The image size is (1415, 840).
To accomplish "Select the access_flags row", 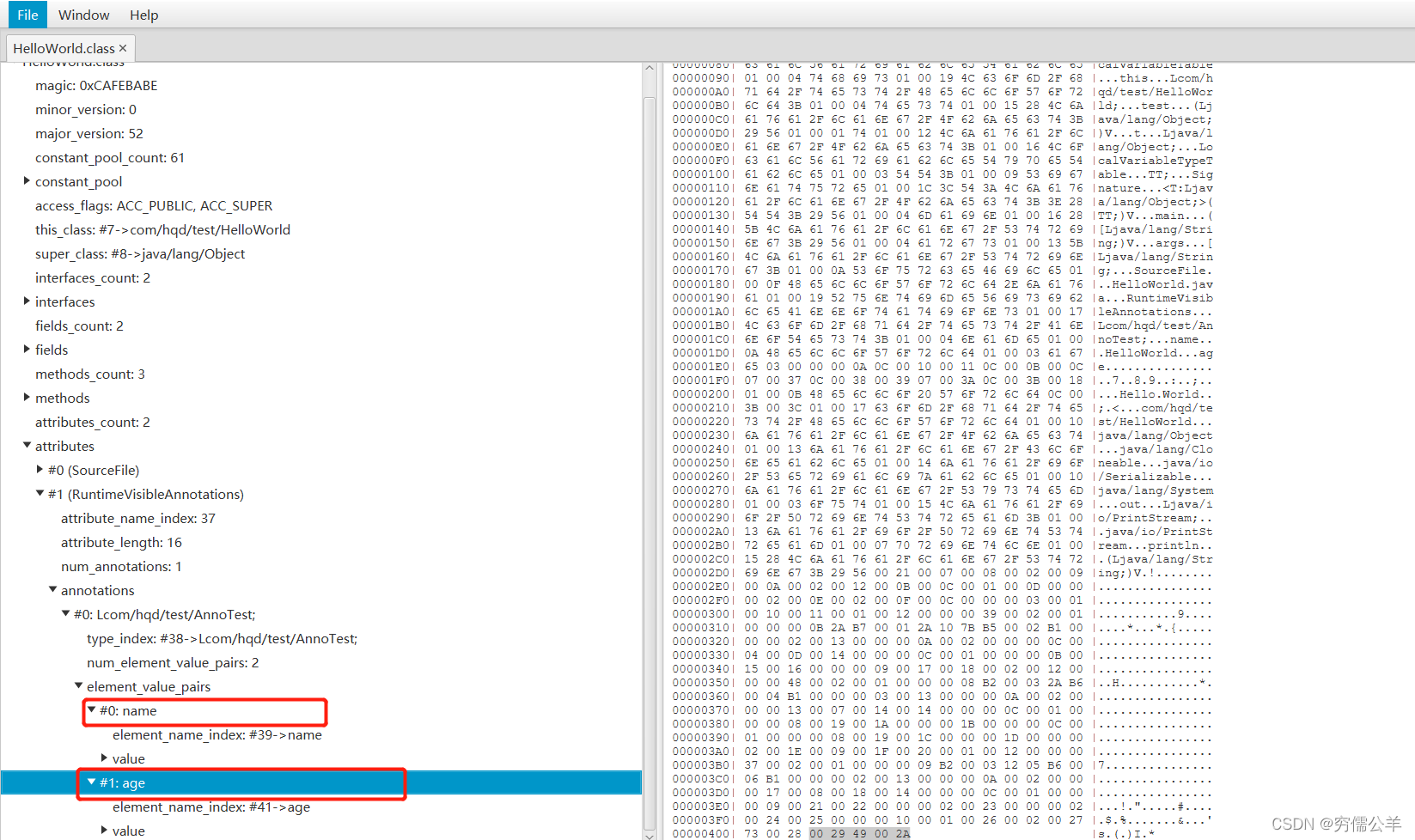I will pos(154,205).
